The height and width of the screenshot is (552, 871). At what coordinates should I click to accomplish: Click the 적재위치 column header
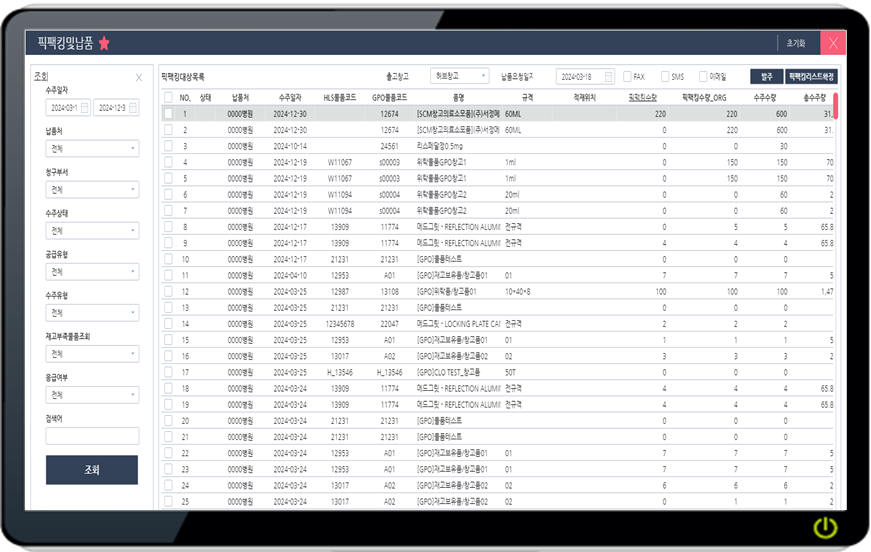click(584, 98)
